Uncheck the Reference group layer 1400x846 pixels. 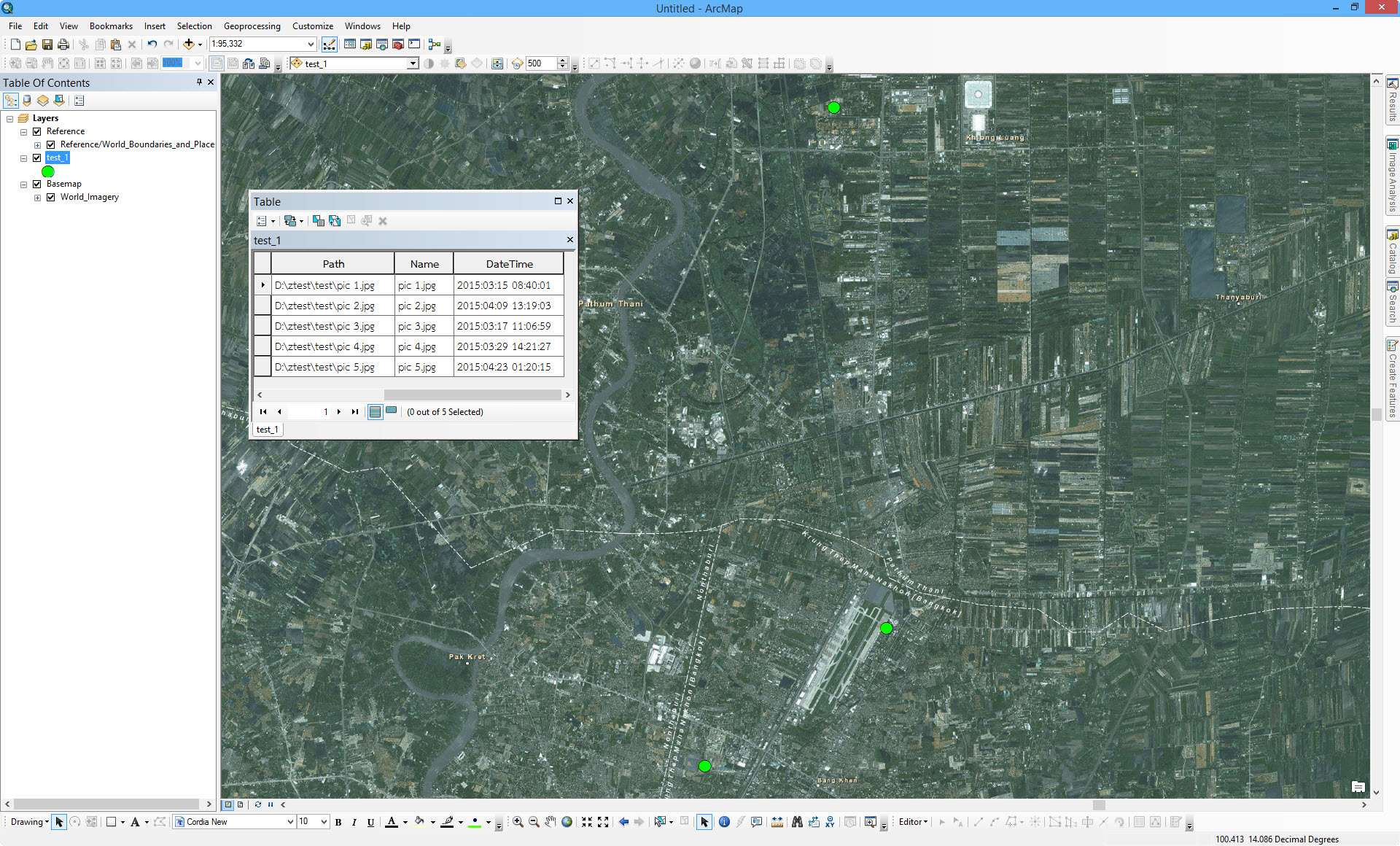(36, 132)
